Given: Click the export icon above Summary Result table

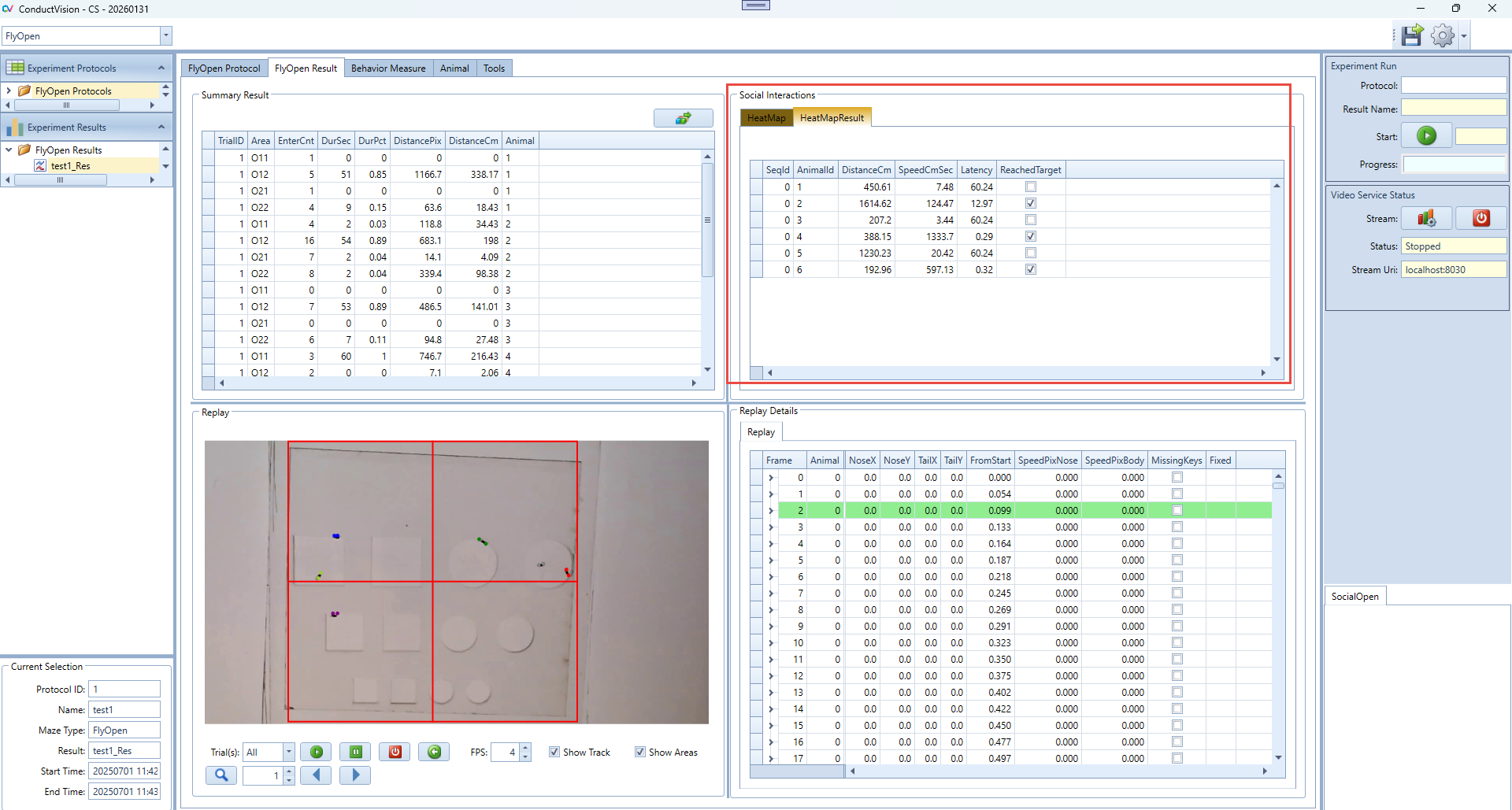Looking at the screenshot, I should click(683, 118).
